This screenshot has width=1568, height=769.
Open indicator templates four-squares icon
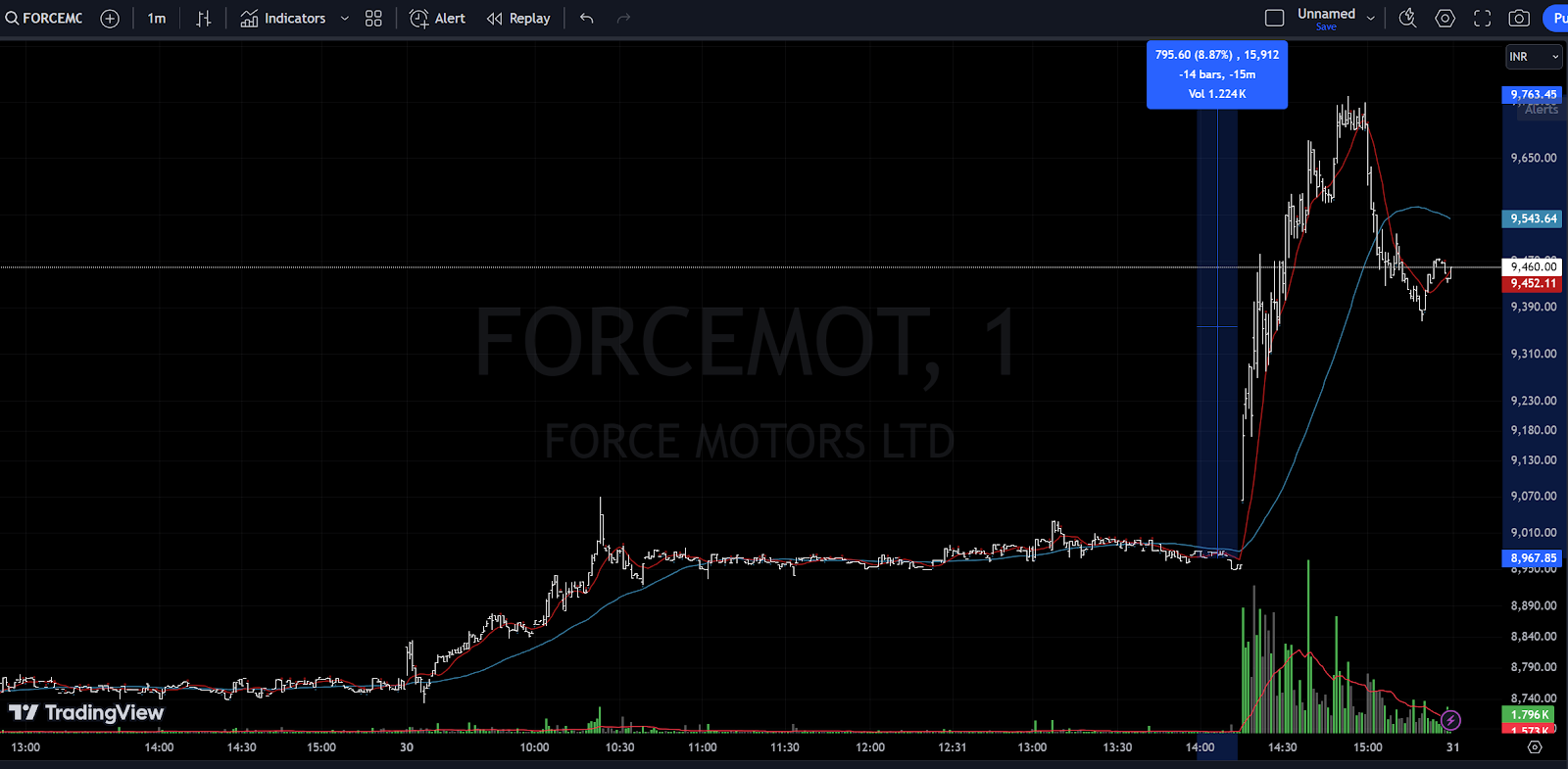click(x=373, y=19)
